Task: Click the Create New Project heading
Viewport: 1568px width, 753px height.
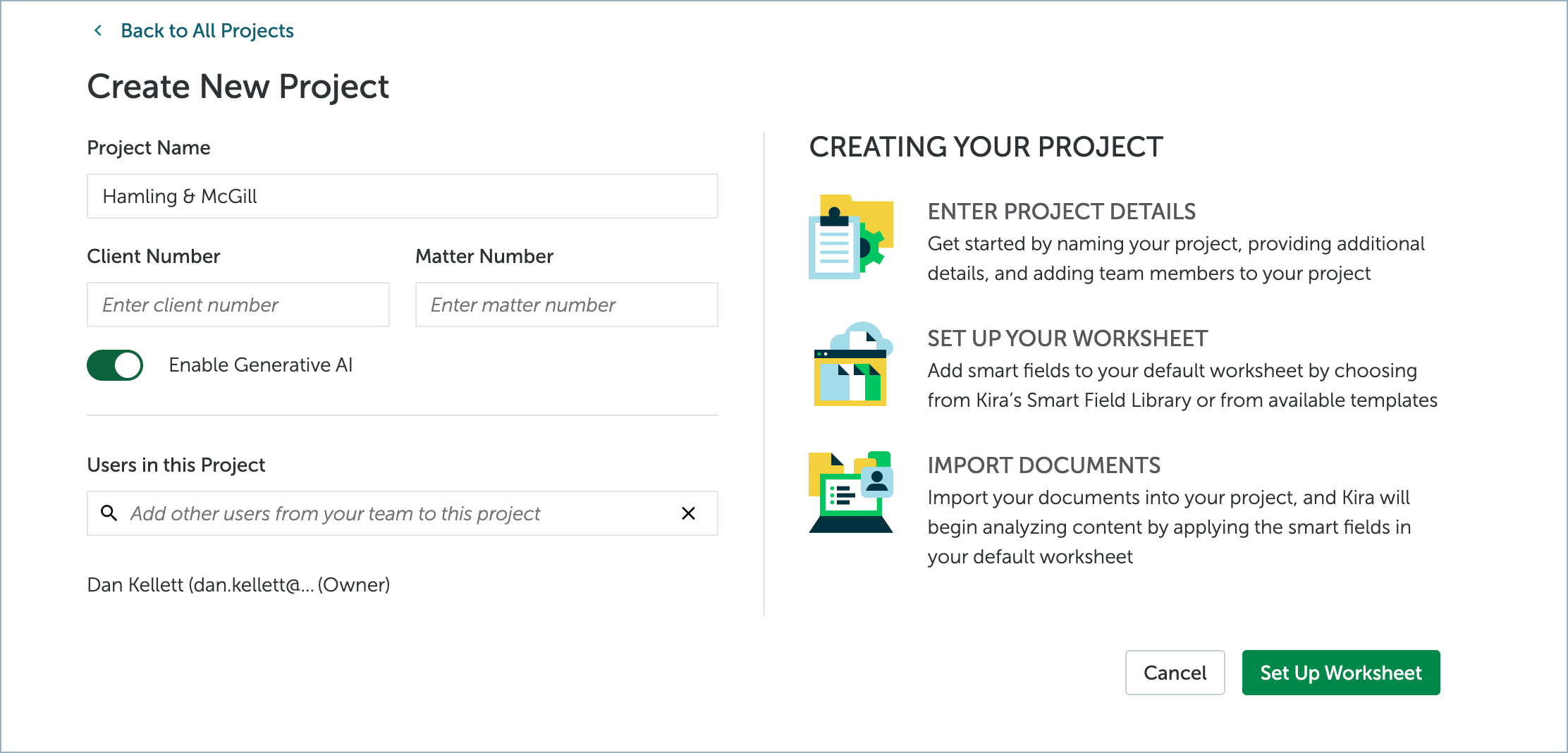Action: coord(238,87)
